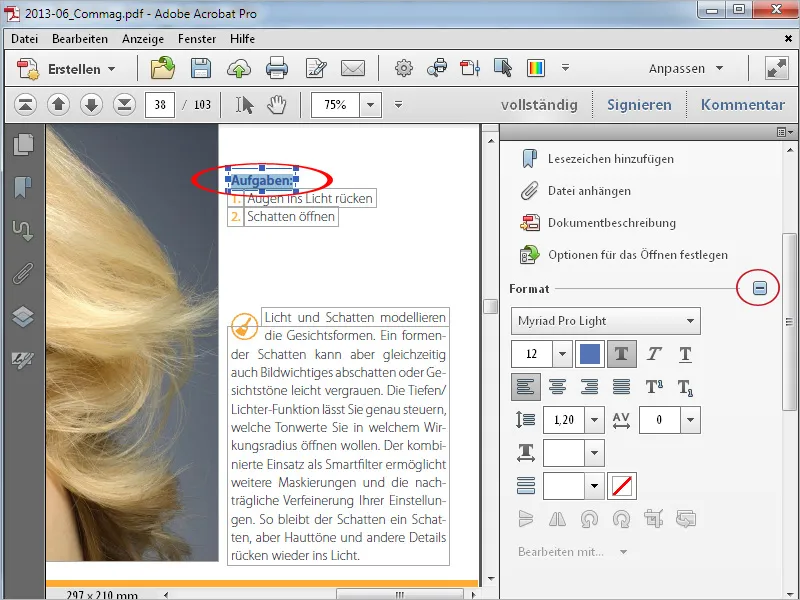Toggle bold text formatting
Viewport: 800px width, 600px height.
point(621,354)
